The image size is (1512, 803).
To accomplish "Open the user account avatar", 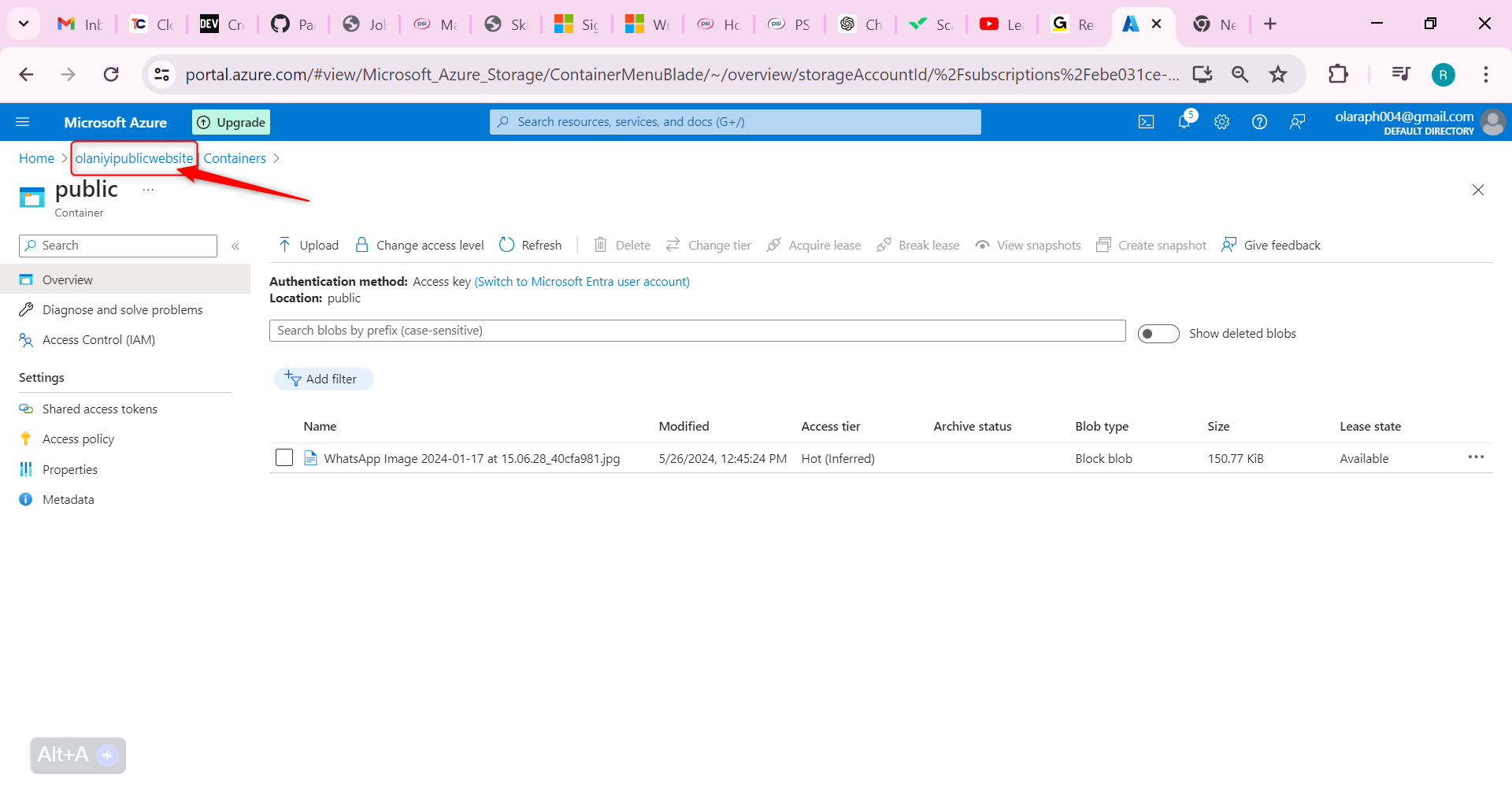I will [x=1492, y=122].
